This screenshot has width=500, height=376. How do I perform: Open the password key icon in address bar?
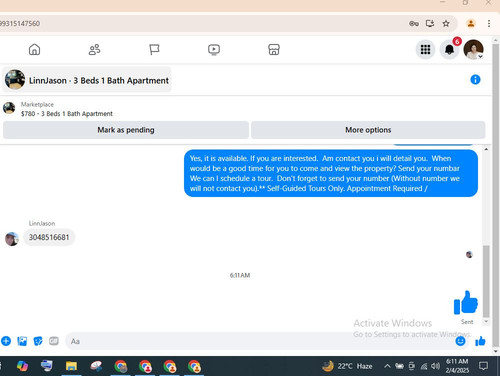pos(414,24)
